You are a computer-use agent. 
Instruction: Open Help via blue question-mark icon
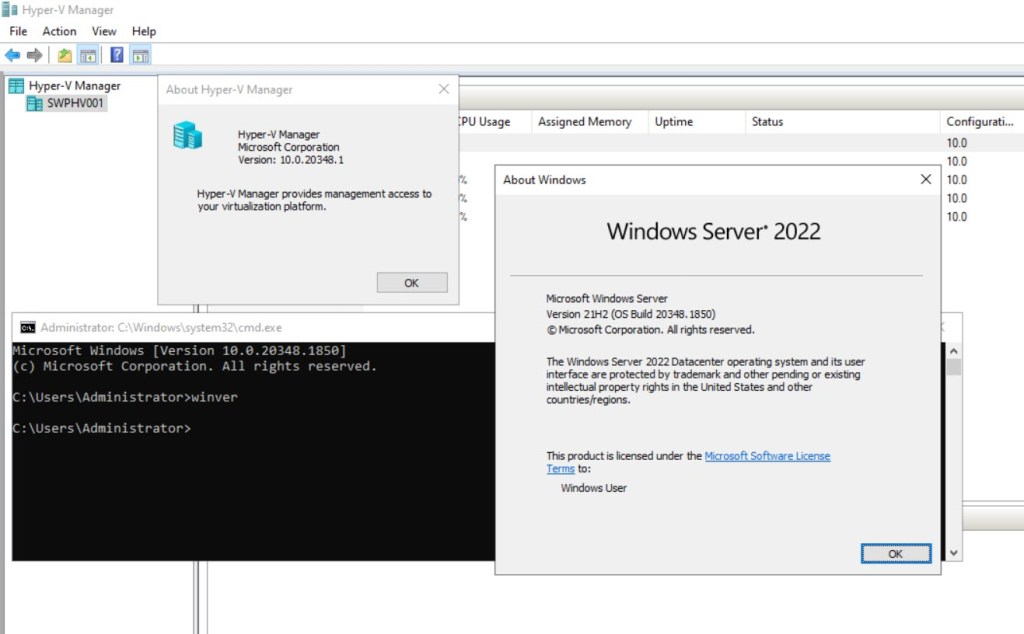click(117, 55)
